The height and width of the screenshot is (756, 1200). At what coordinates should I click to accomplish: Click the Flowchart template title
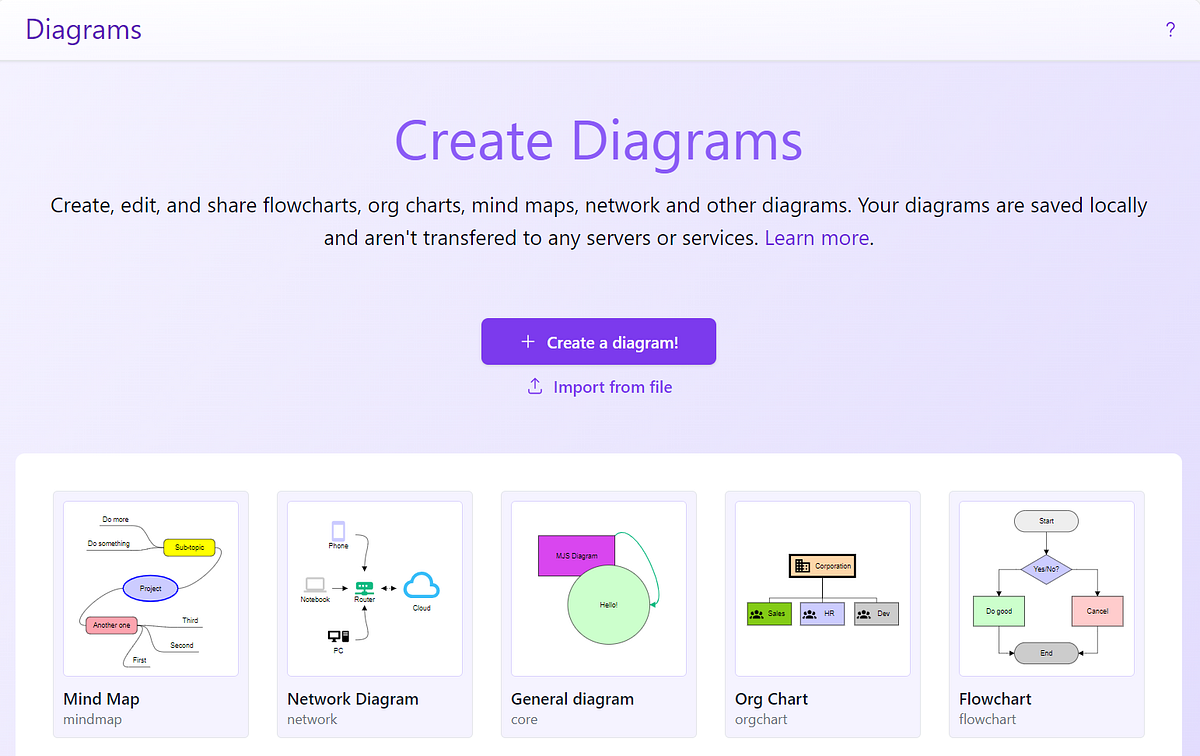tap(995, 699)
